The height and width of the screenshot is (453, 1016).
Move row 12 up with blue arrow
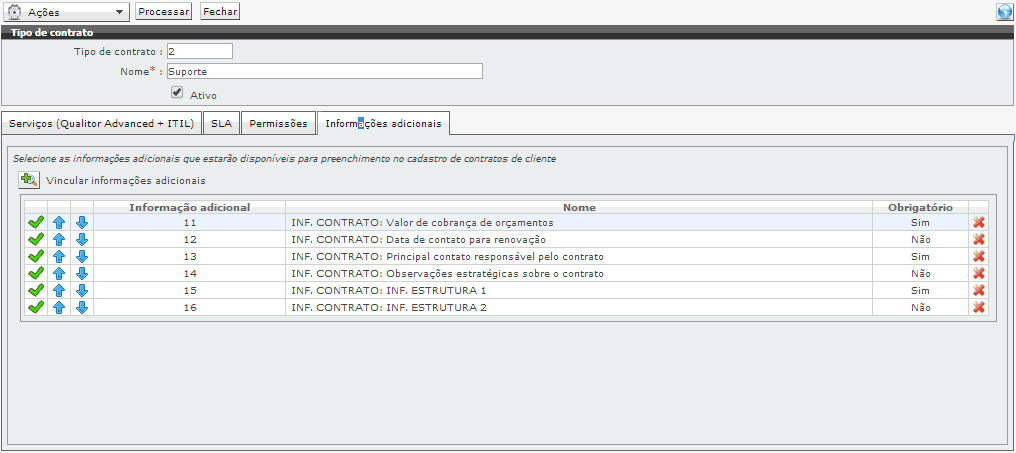click(59, 240)
